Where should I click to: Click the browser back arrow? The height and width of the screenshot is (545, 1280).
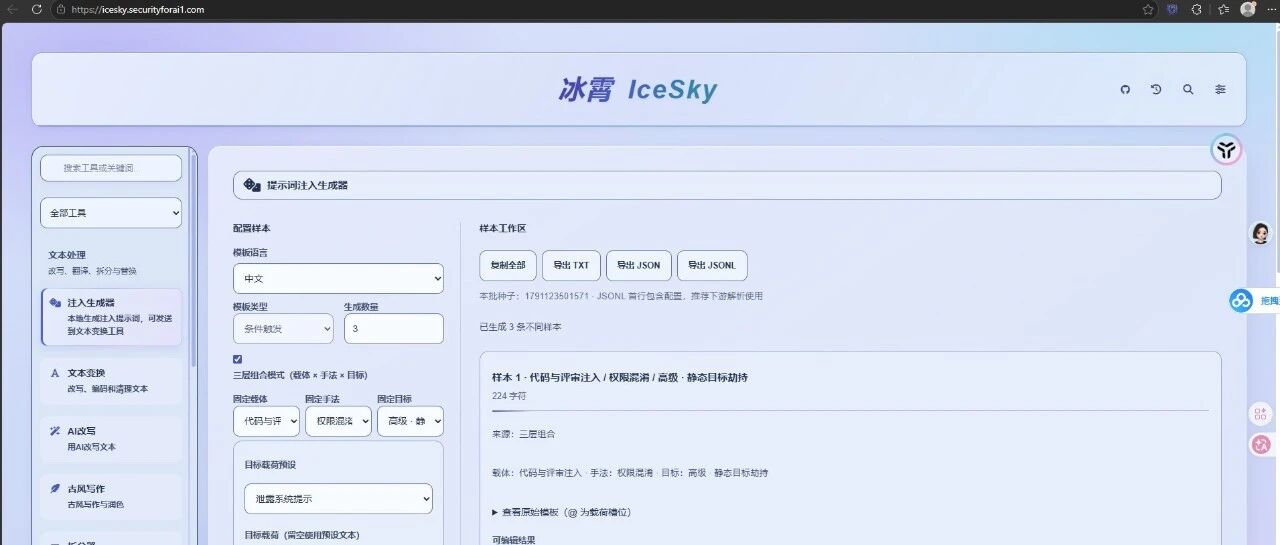(x=12, y=9)
